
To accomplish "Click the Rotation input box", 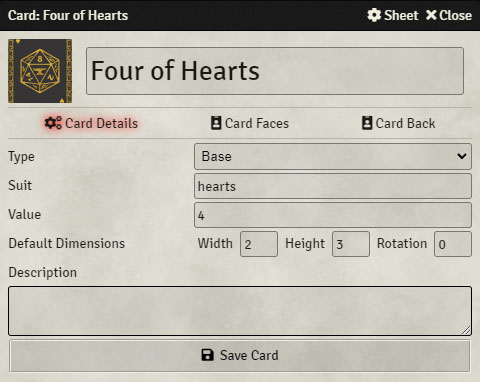I will [x=453, y=244].
